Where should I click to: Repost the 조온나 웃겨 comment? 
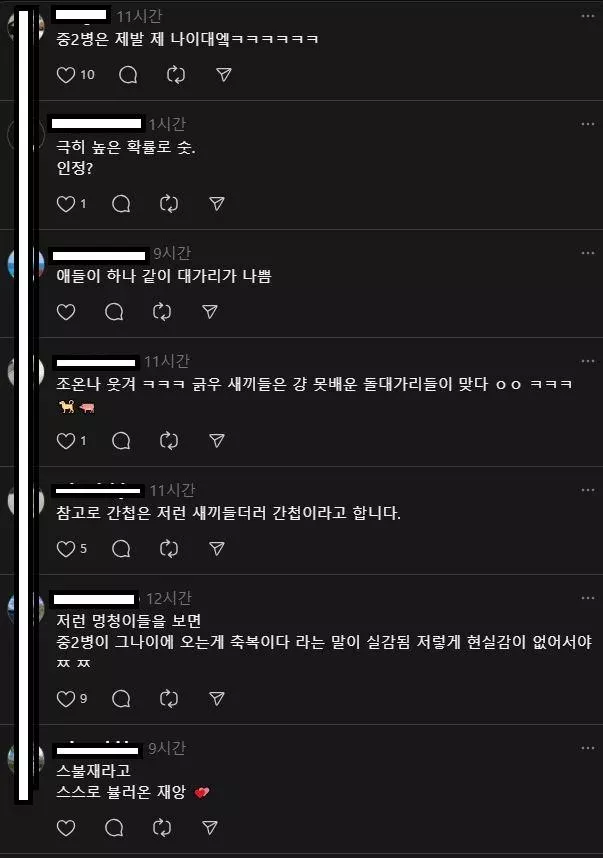(169, 440)
